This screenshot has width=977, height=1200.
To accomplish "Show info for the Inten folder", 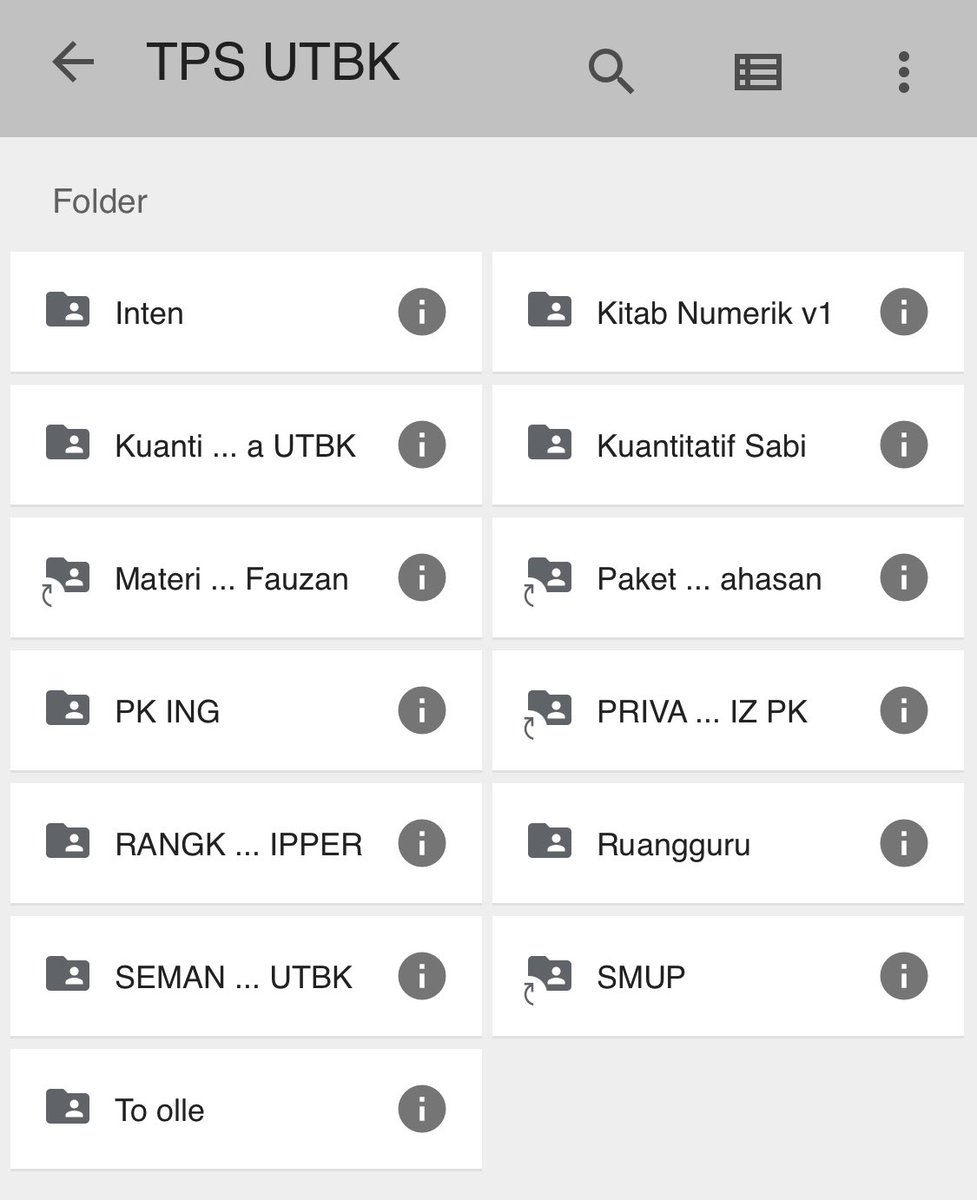I will [422, 312].
